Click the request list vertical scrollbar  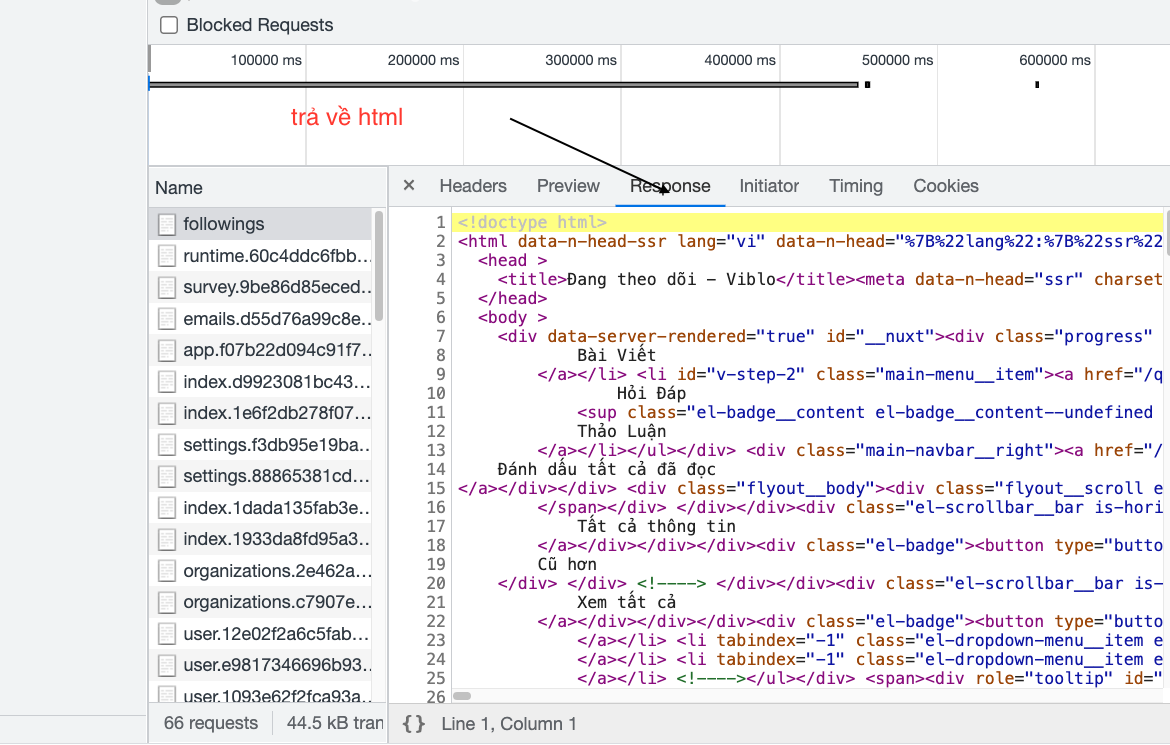coord(378,265)
